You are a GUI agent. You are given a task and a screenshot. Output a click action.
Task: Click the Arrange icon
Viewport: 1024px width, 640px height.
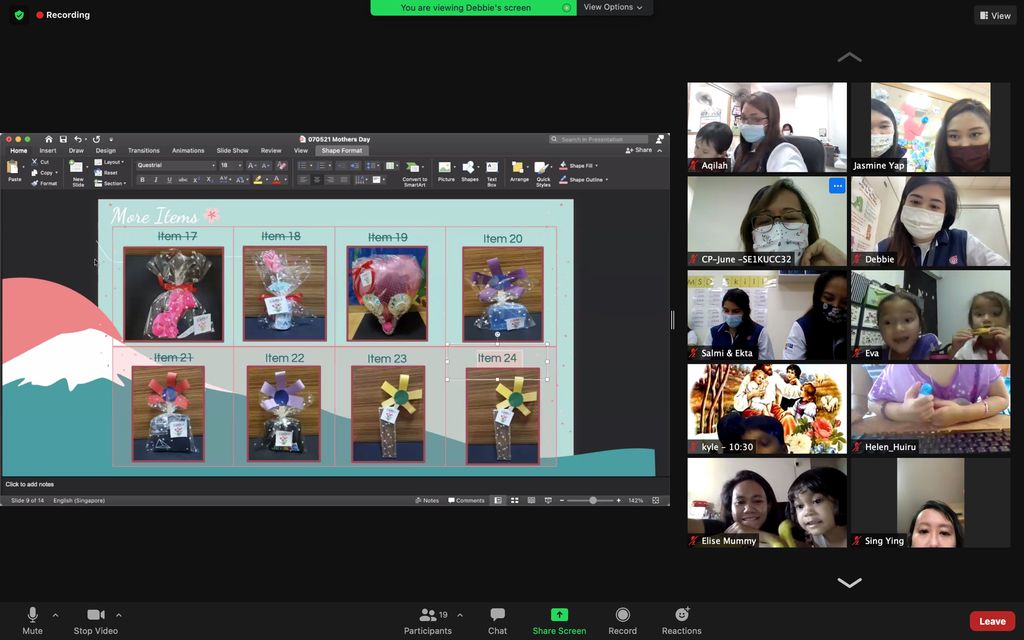[518, 167]
